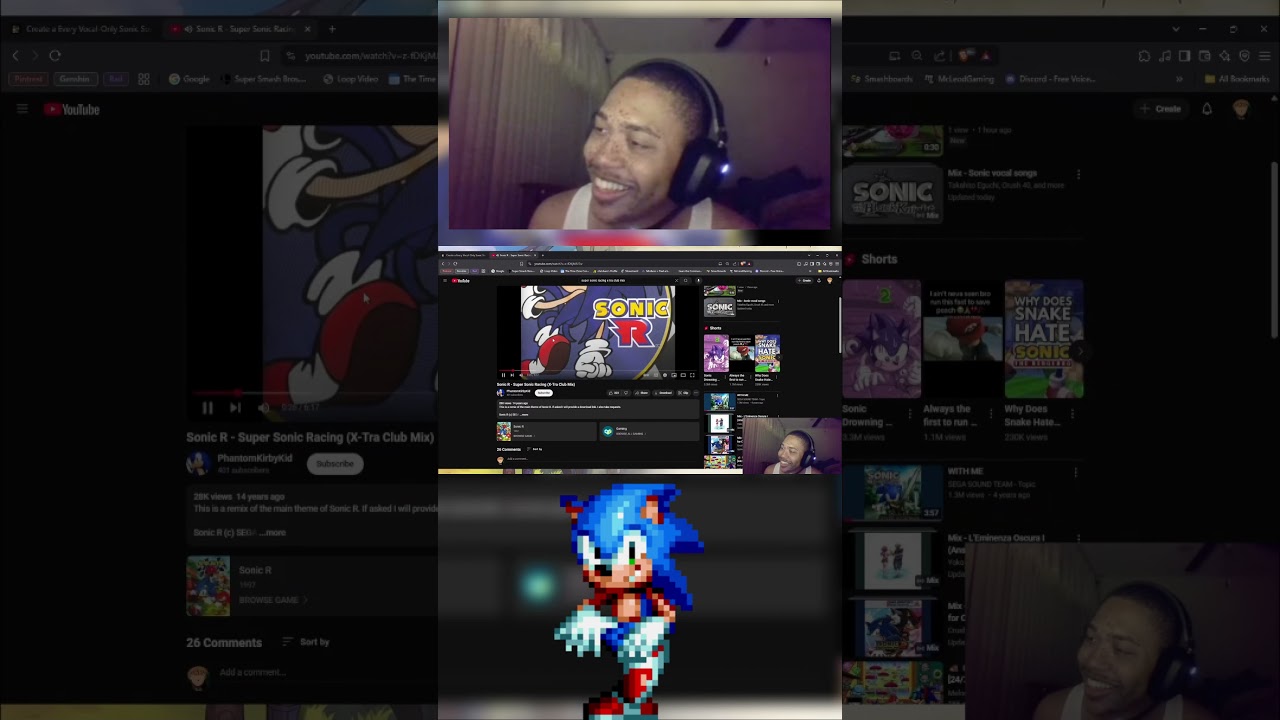Click the forward arrow in the background browser
Screen dimensions: 1280x720
click(x=34, y=56)
